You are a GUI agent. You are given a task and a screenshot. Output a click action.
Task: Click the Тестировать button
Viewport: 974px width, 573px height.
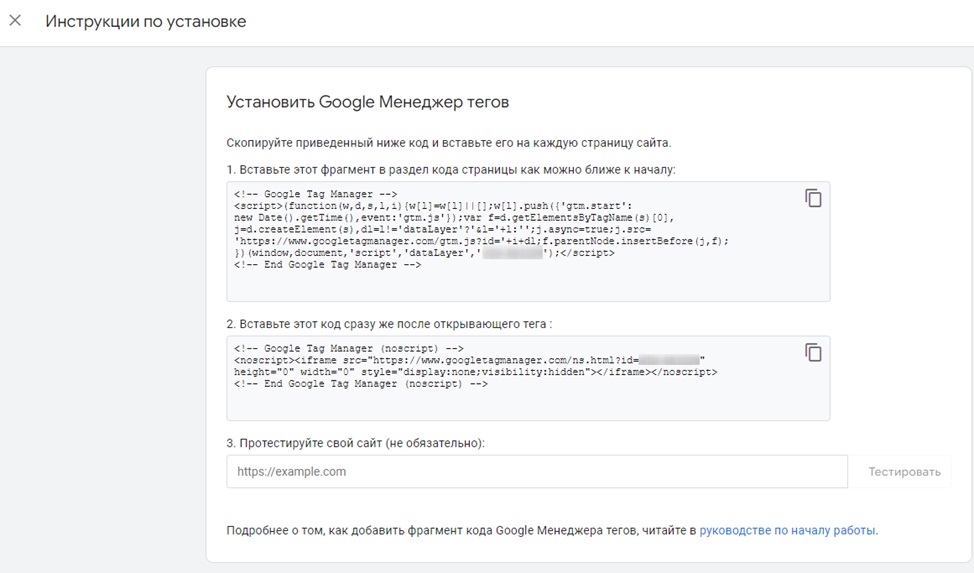point(904,472)
